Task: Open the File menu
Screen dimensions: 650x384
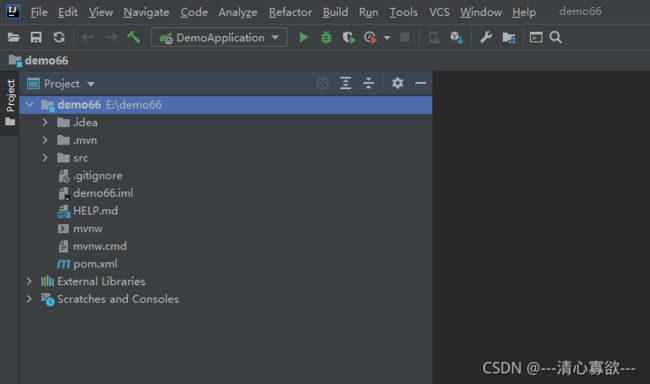Action: point(39,12)
